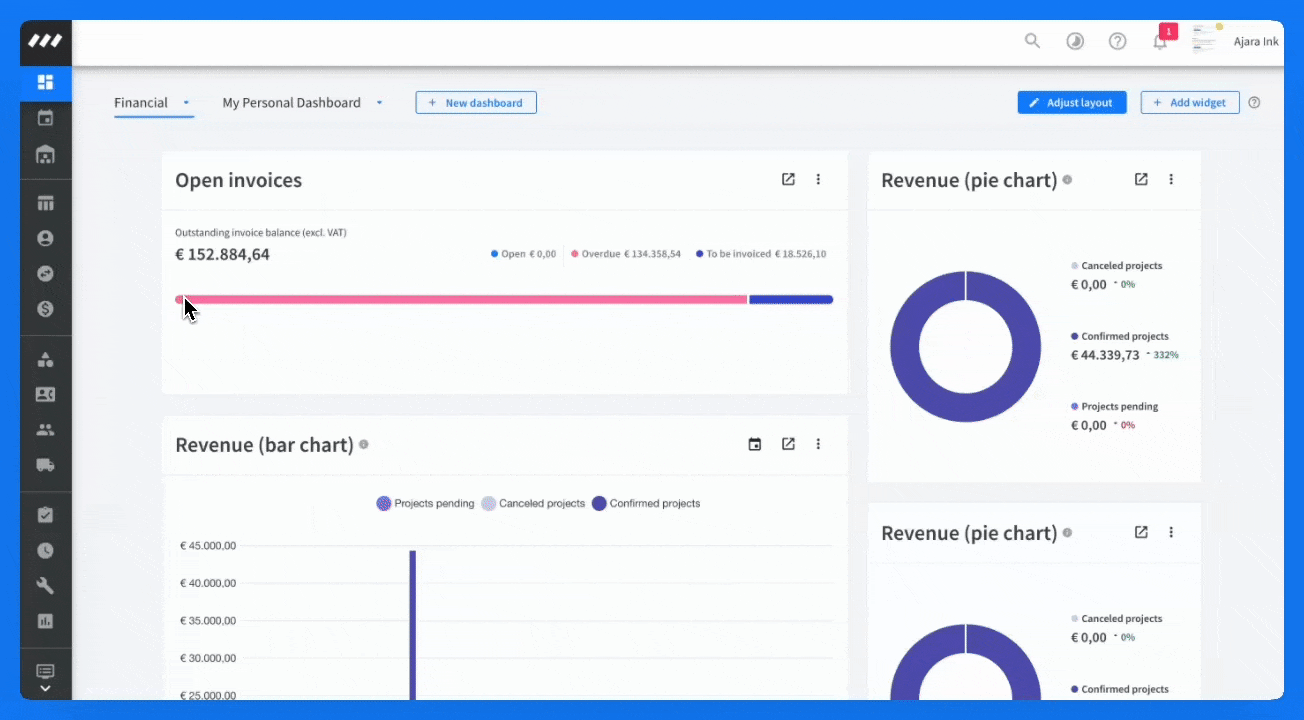Click the tall Confirmed projects bar

[412, 625]
